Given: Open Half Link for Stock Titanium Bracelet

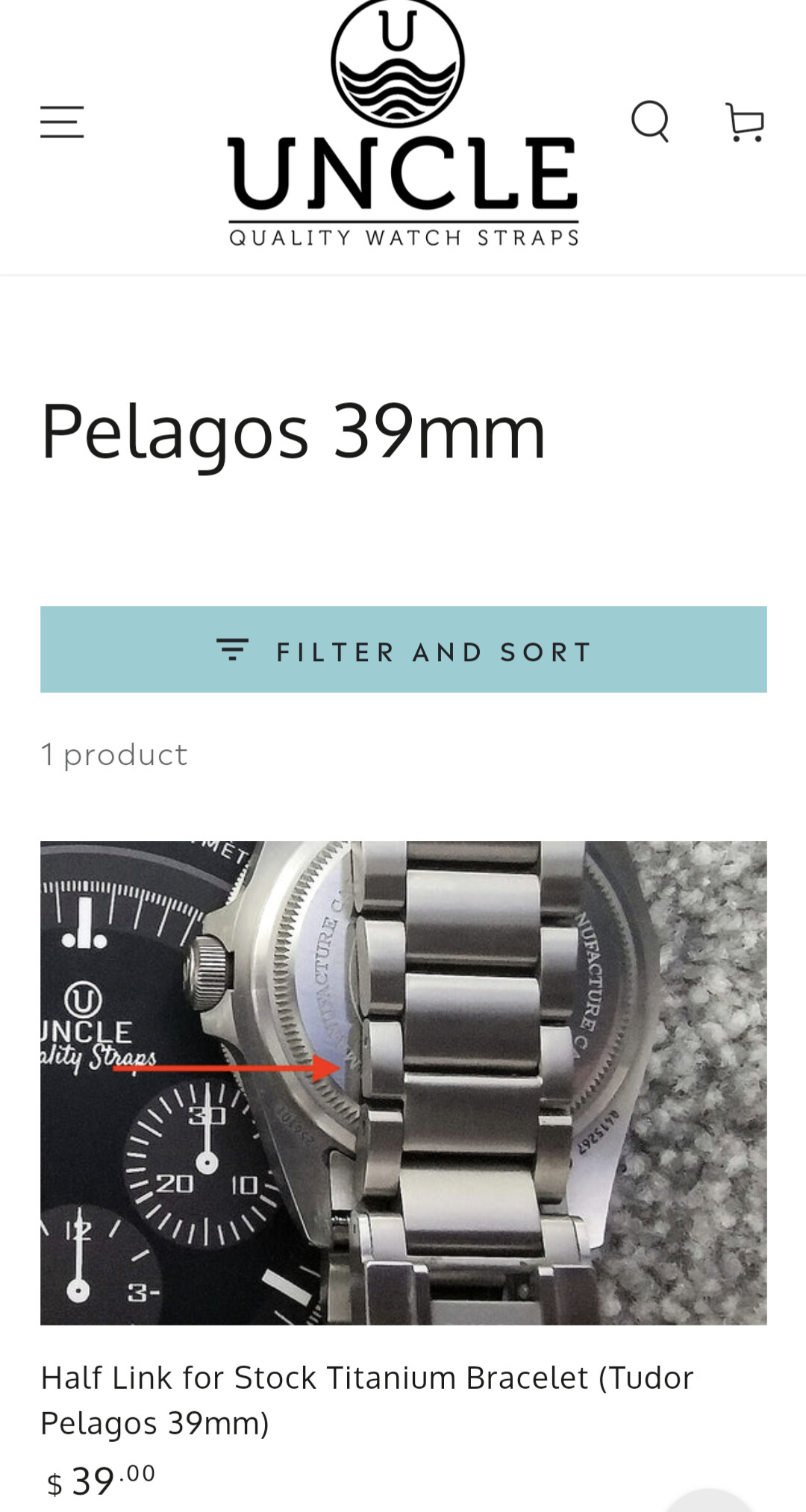Looking at the screenshot, I should (367, 1400).
